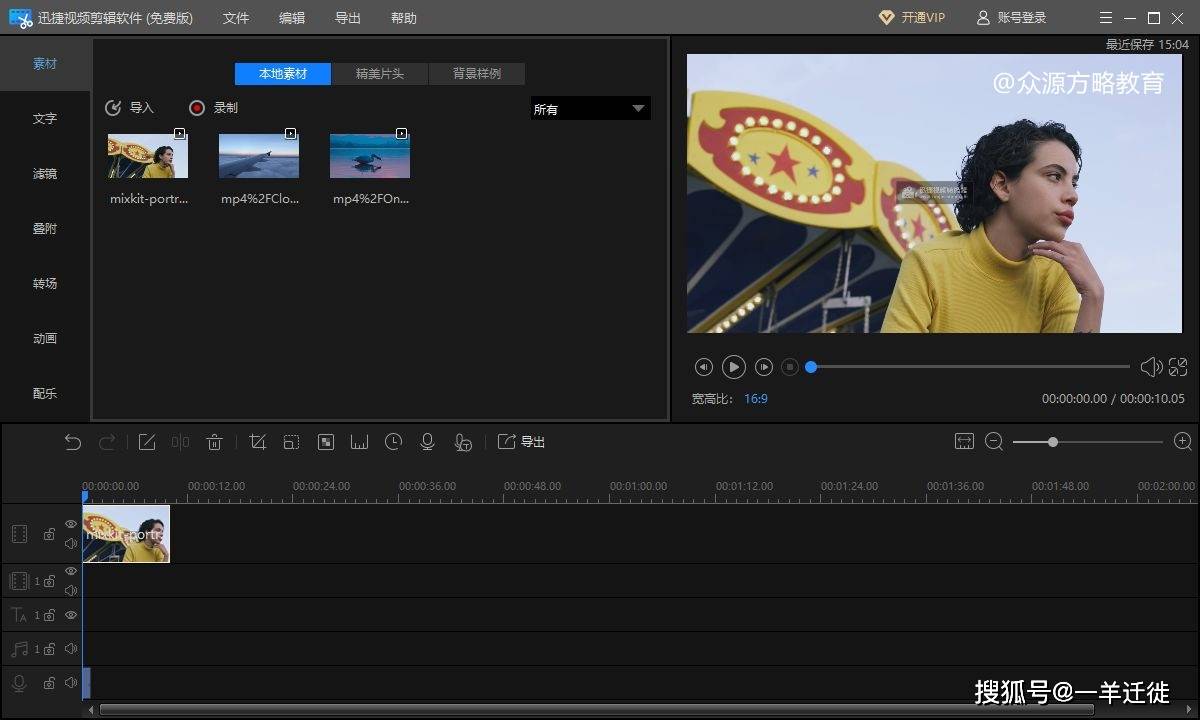Screen dimensions: 1200x720
Task: Select the 本地素材 tab
Action: pos(283,74)
